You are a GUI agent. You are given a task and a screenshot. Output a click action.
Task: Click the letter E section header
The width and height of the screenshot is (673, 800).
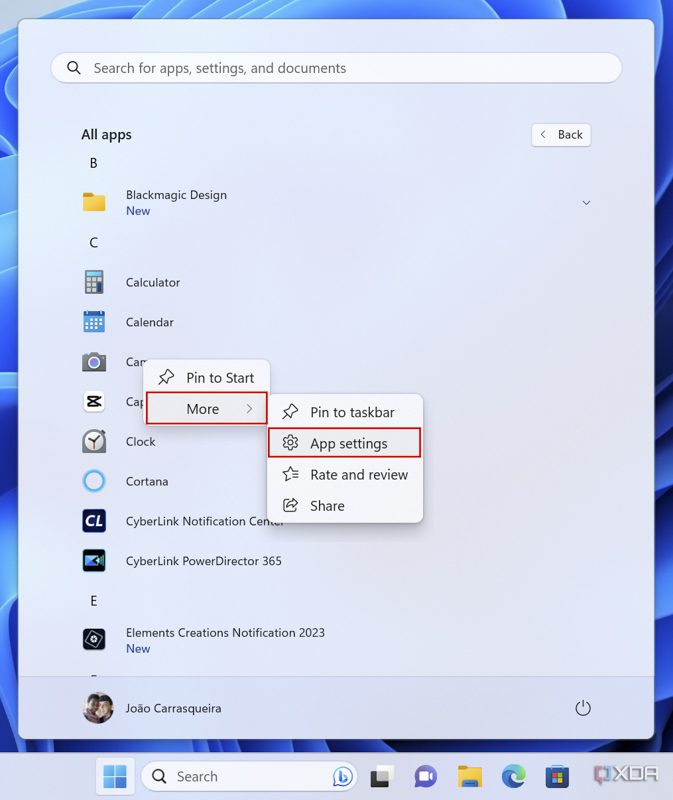point(93,601)
